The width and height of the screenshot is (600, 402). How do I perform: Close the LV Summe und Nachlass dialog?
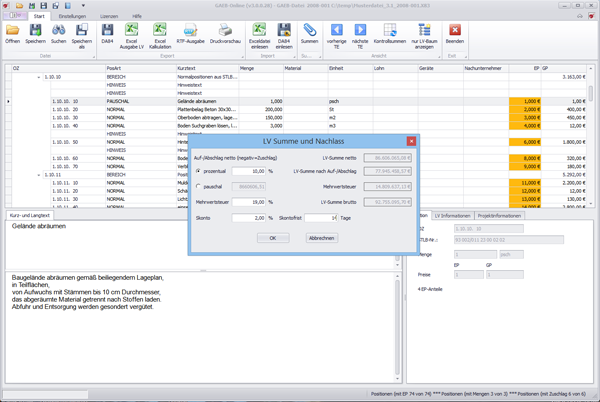[411, 141]
